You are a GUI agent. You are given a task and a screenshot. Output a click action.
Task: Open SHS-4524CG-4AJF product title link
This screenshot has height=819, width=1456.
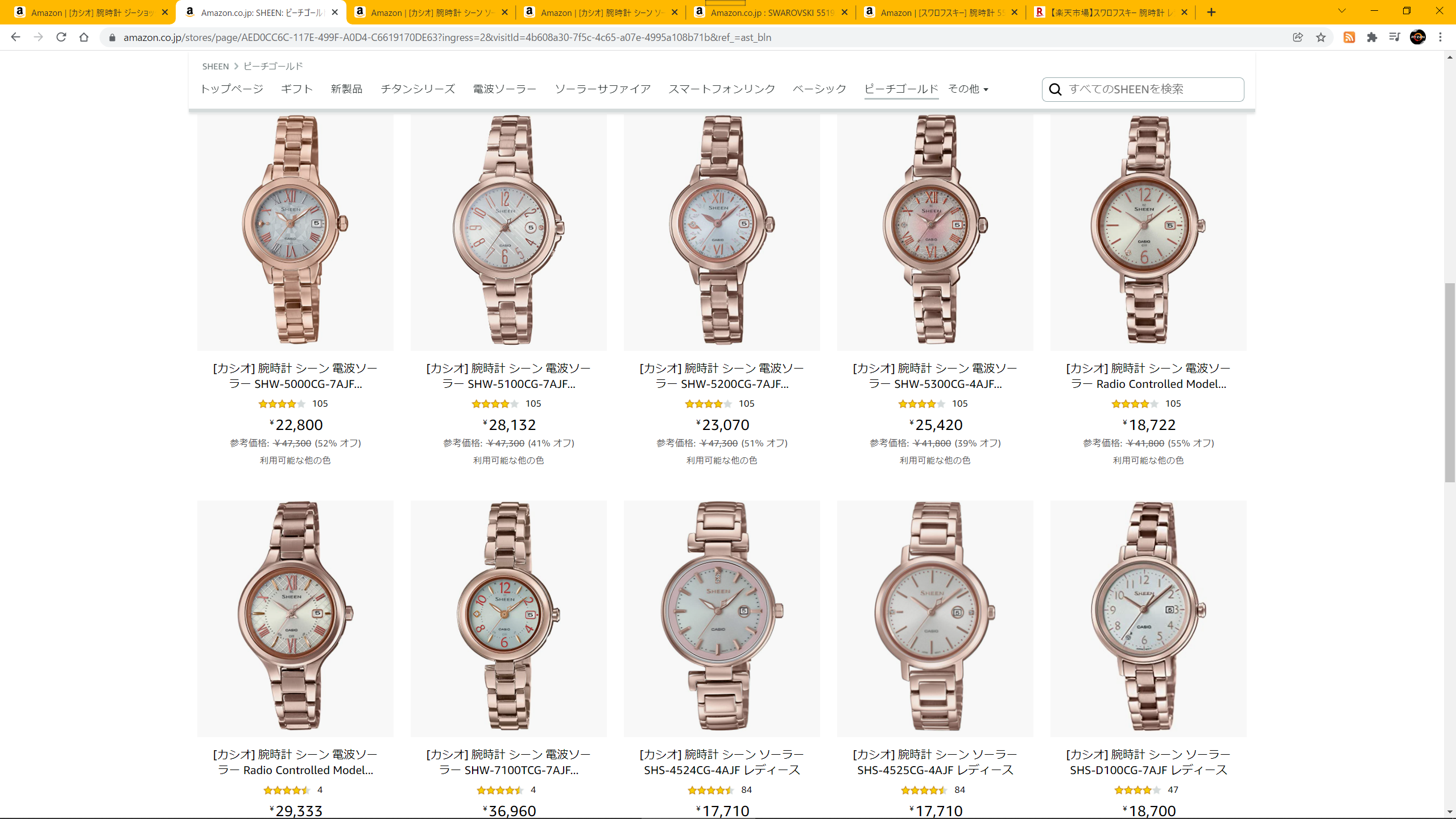pyautogui.click(x=722, y=762)
